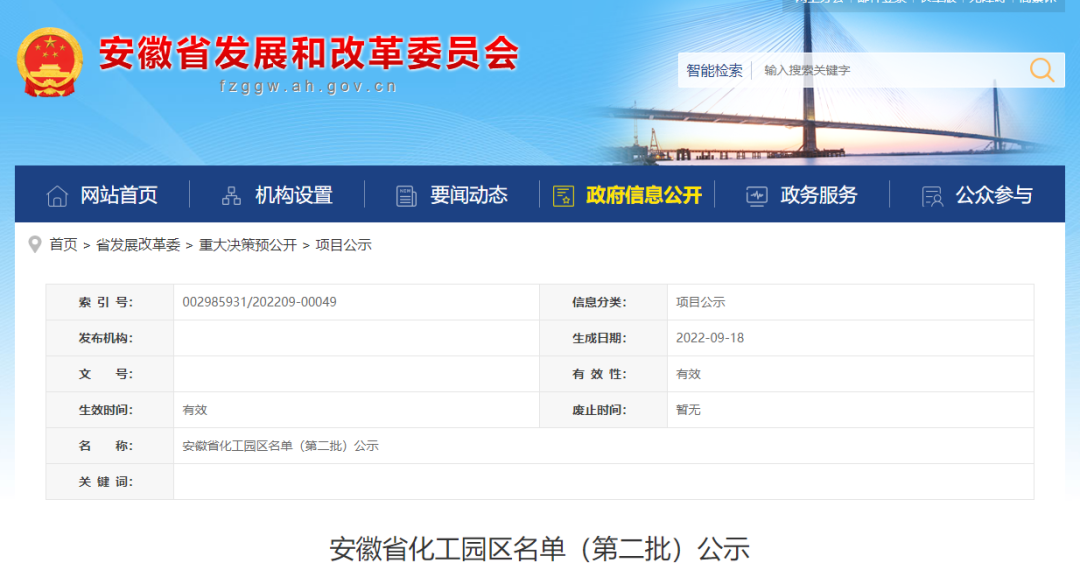
Task: Open the 机构设置 navigation item
Action: point(294,196)
